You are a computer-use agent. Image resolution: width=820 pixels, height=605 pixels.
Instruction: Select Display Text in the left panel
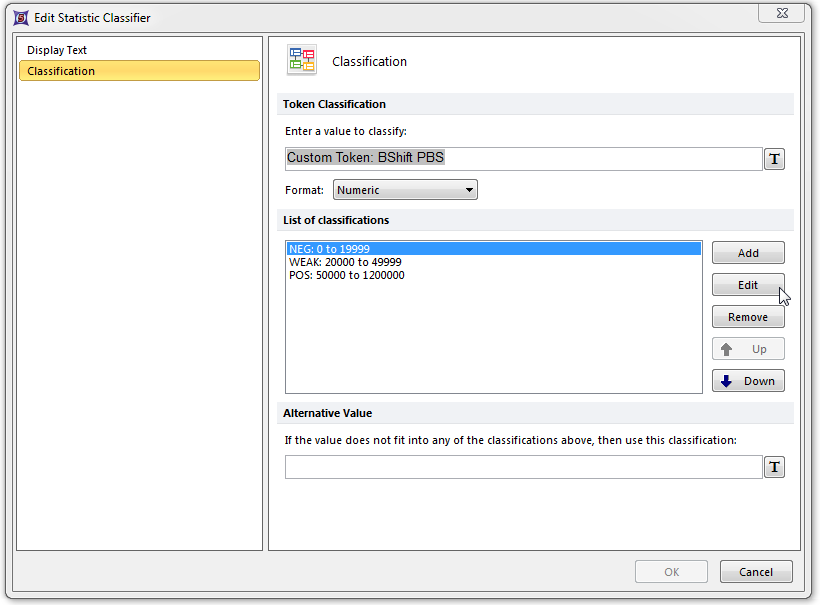coord(57,50)
